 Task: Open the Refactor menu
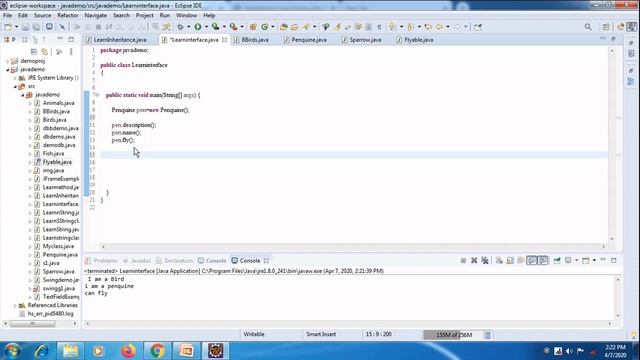click(68, 16)
